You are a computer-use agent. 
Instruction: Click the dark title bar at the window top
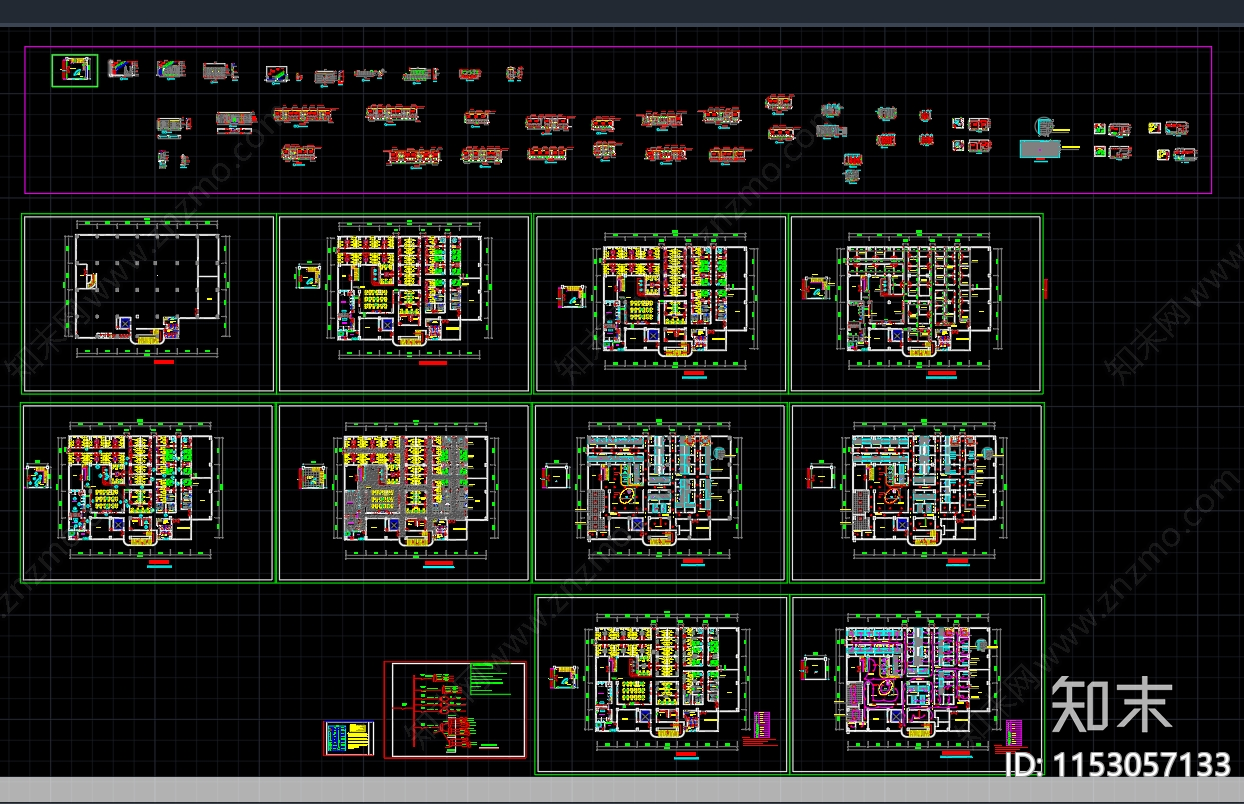coord(622,12)
